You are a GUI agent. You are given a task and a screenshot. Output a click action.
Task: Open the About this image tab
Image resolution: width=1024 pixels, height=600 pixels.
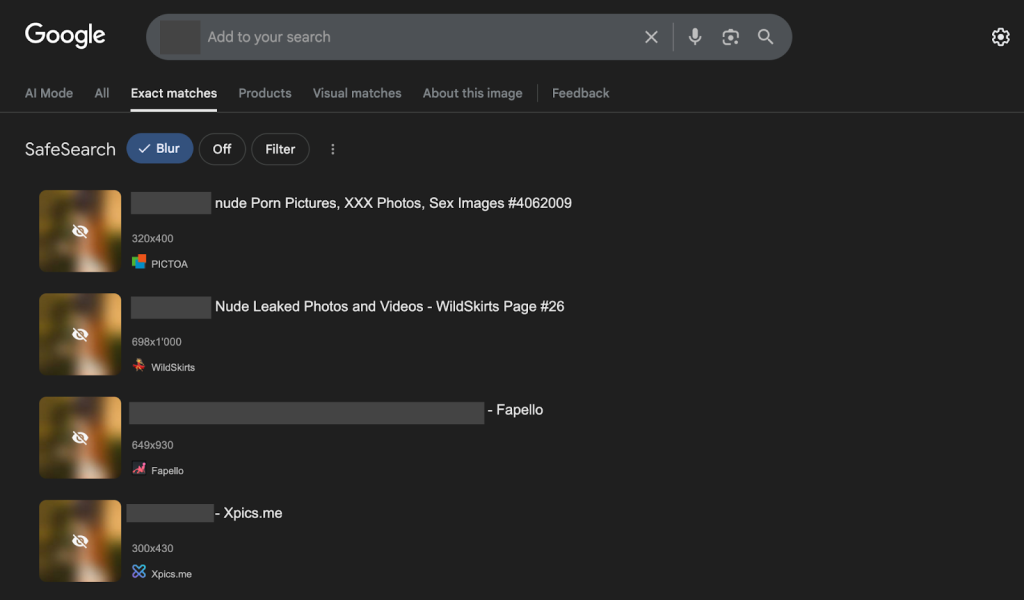(x=472, y=93)
